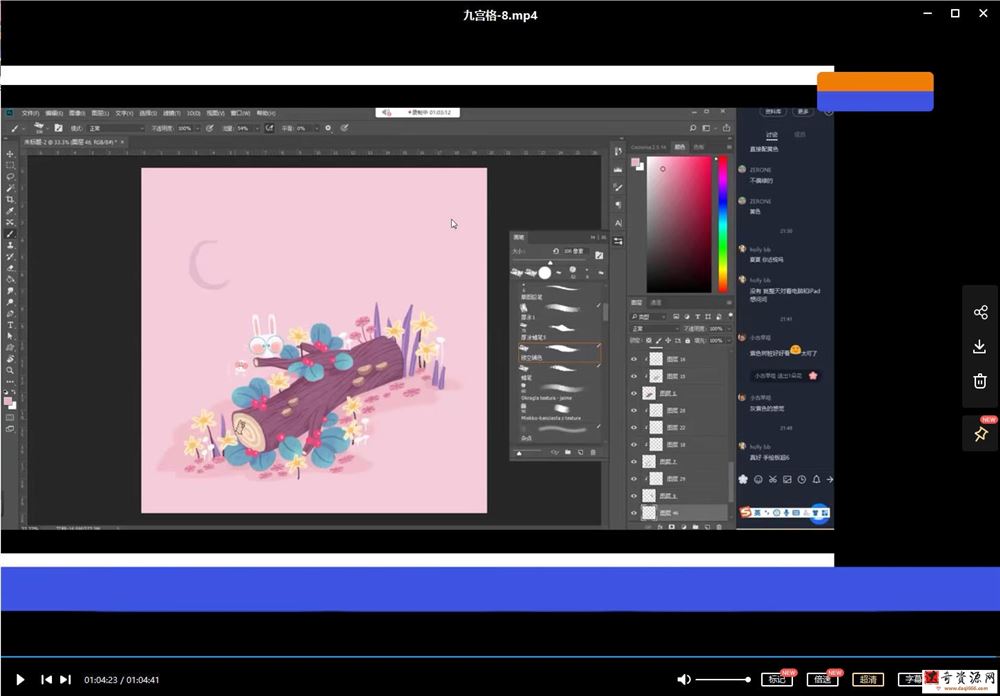Image resolution: width=1000 pixels, height=696 pixels.
Task: Click the share icon on video player sidebar
Action: pyautogui.click(x=980, y=312)
